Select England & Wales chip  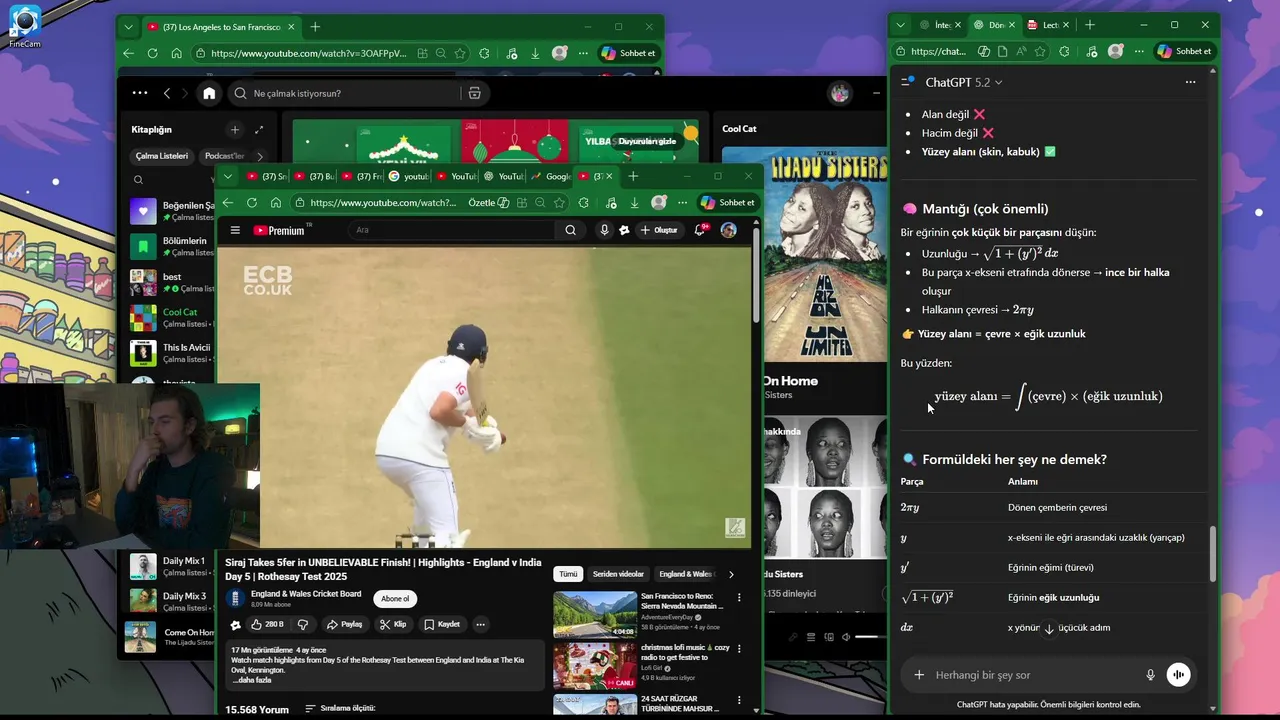click(685, 574)
